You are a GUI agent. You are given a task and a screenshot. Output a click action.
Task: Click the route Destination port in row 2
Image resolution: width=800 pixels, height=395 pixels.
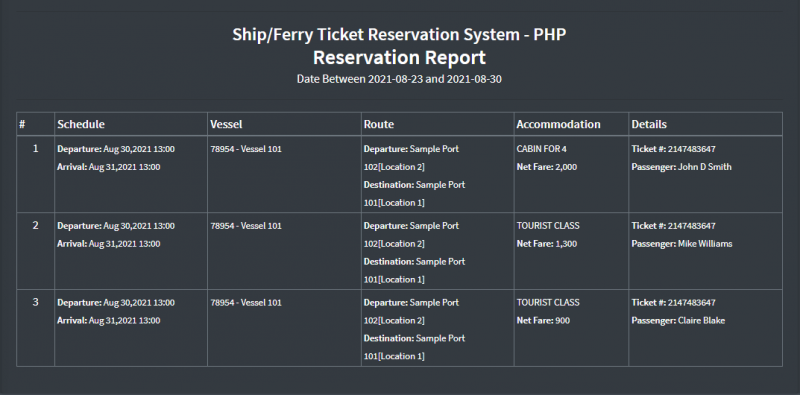coord(414,270)
